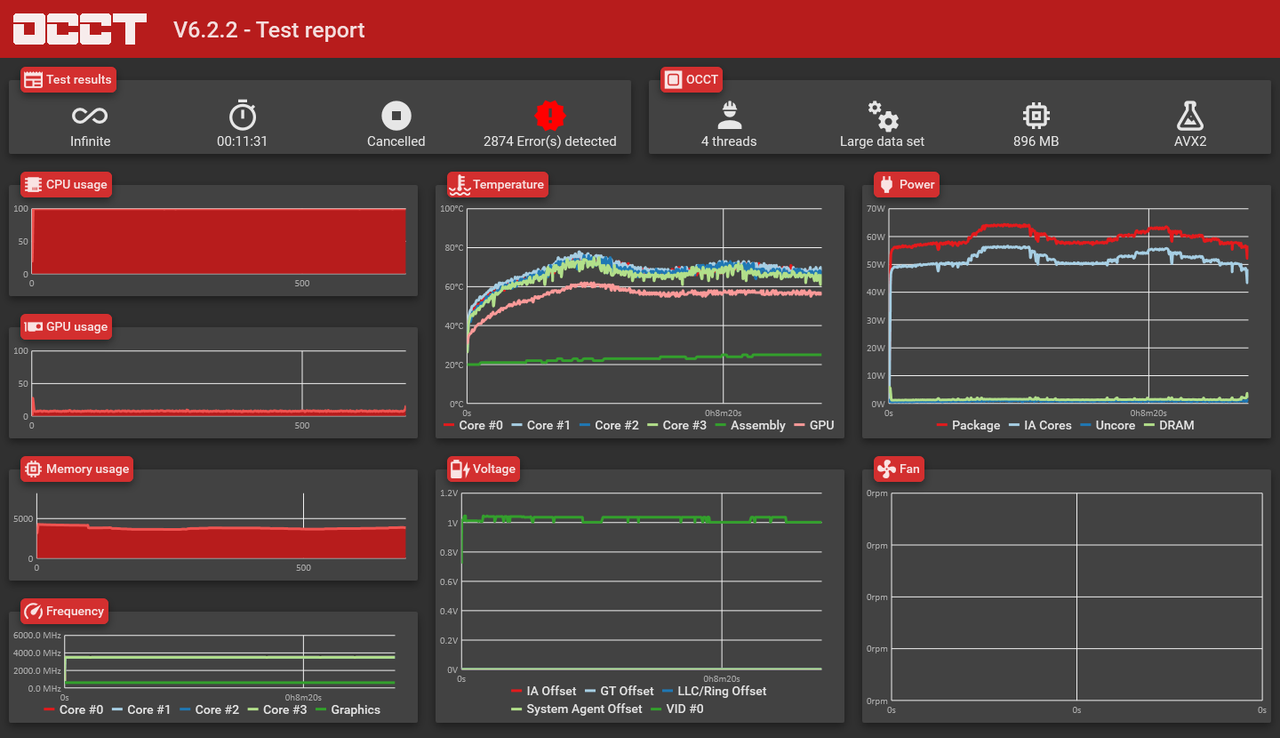Screen dimensions: 1280x738
Task: Click the Cancelled stop icon
Action: click(x=396, y=115)
